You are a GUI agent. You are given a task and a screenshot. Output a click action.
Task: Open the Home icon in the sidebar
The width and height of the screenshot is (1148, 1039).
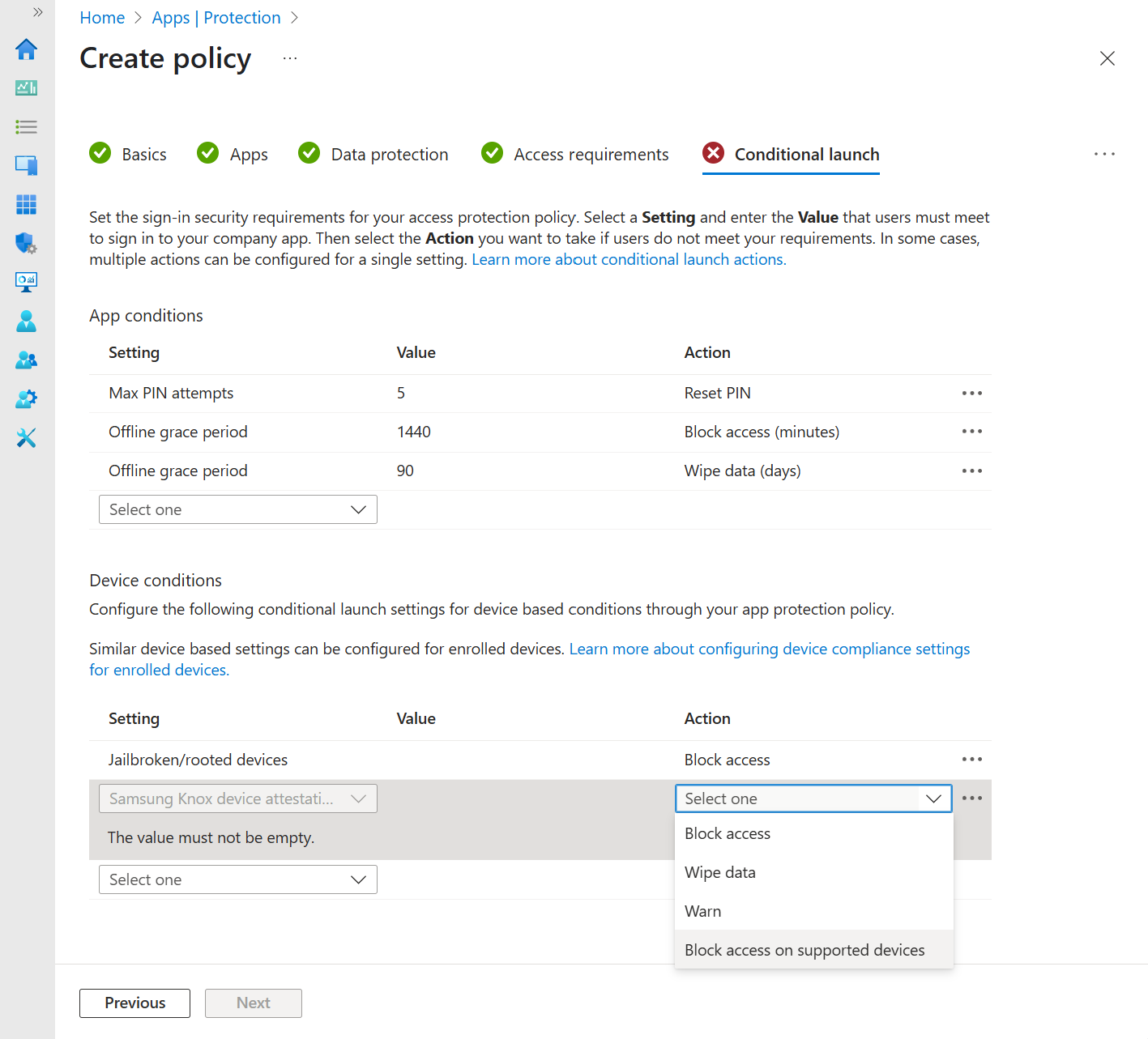point(27,49)
